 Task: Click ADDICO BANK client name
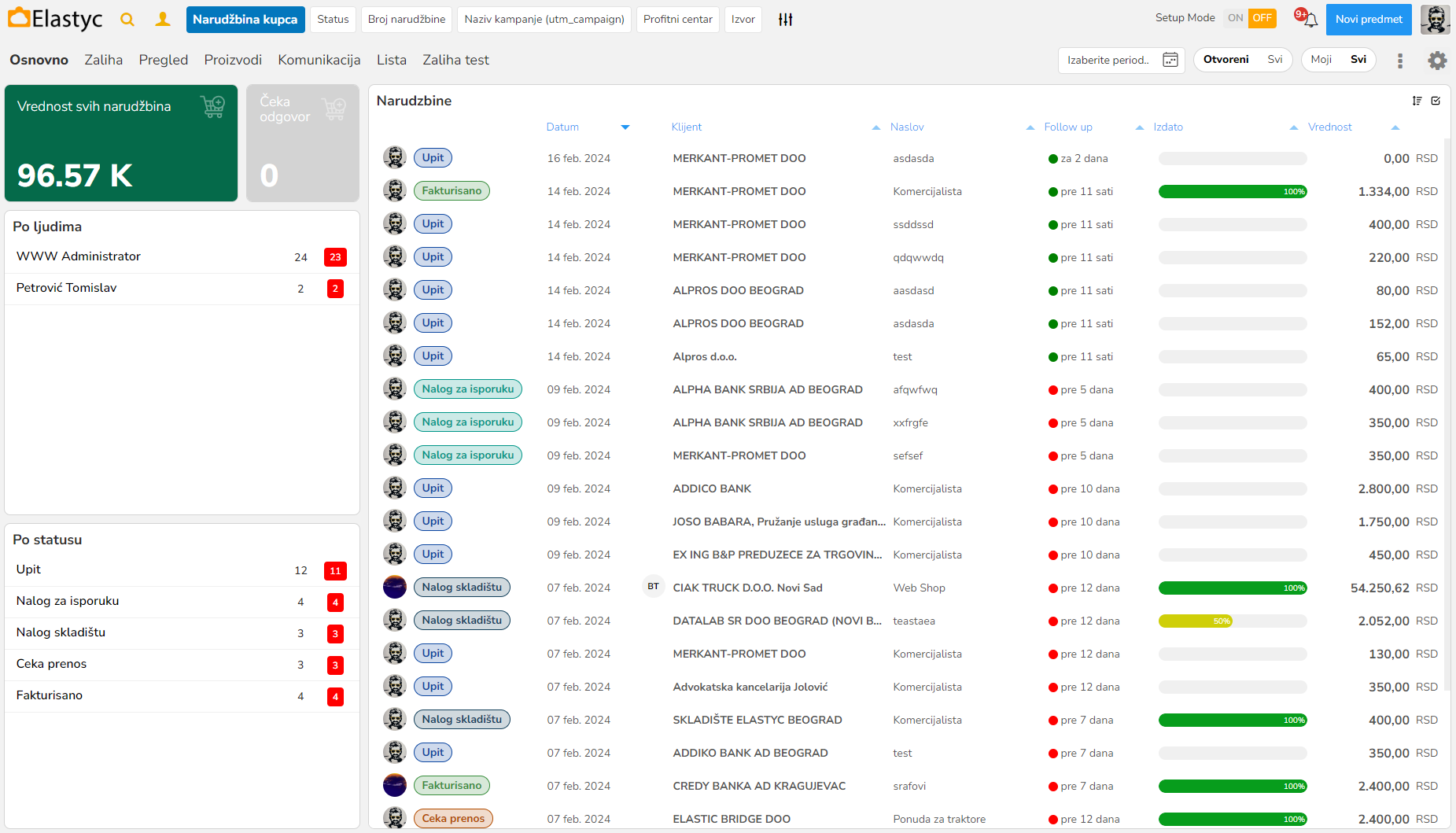[x=712, y=488]
